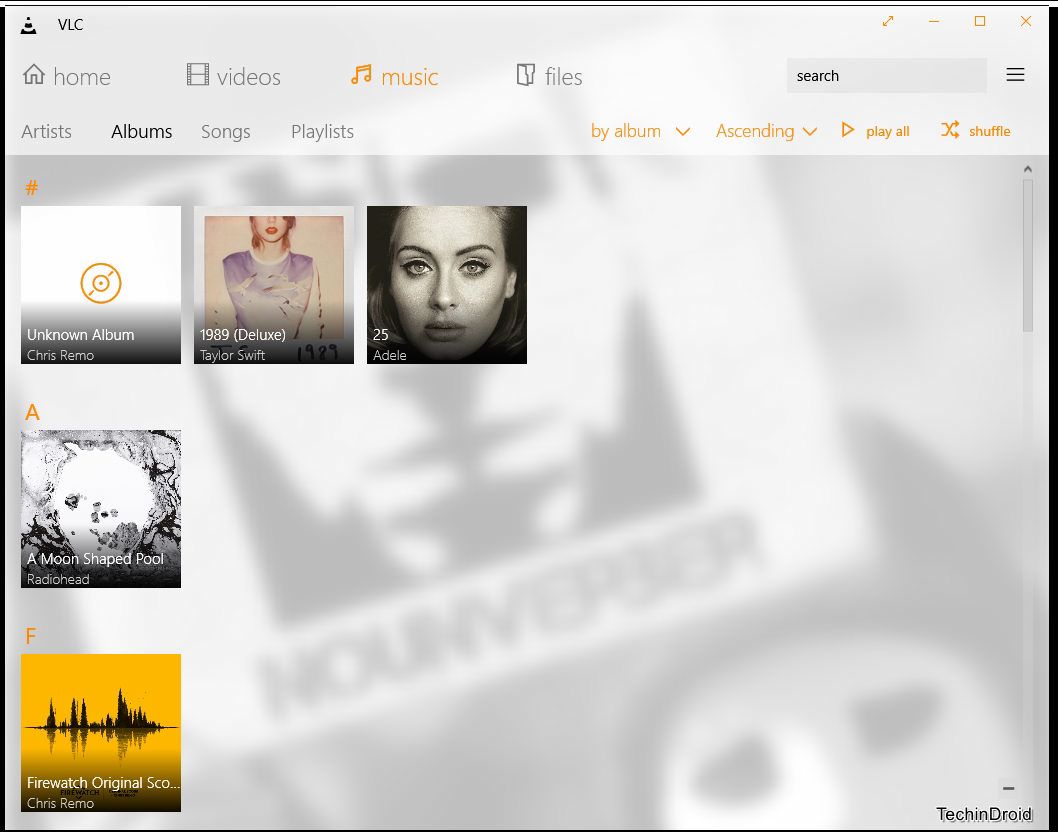The width and height of the screenshot is (1058, 839).
Task: Click the 'F' group header
Action: (30, 636)
